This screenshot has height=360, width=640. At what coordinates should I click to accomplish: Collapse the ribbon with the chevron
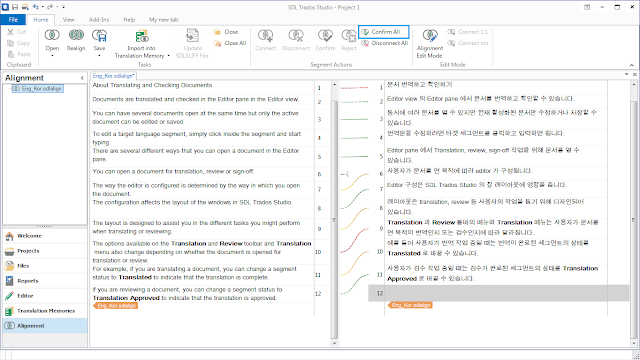tap(631, 65)
